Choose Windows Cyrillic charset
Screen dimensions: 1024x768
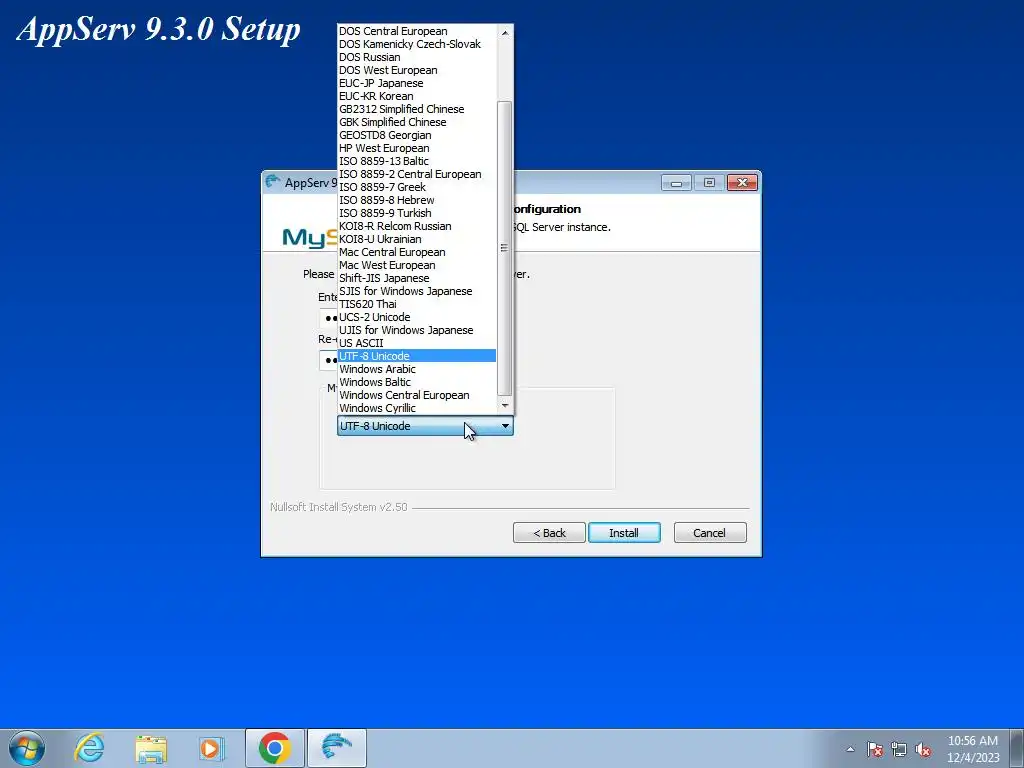point(417,408)
